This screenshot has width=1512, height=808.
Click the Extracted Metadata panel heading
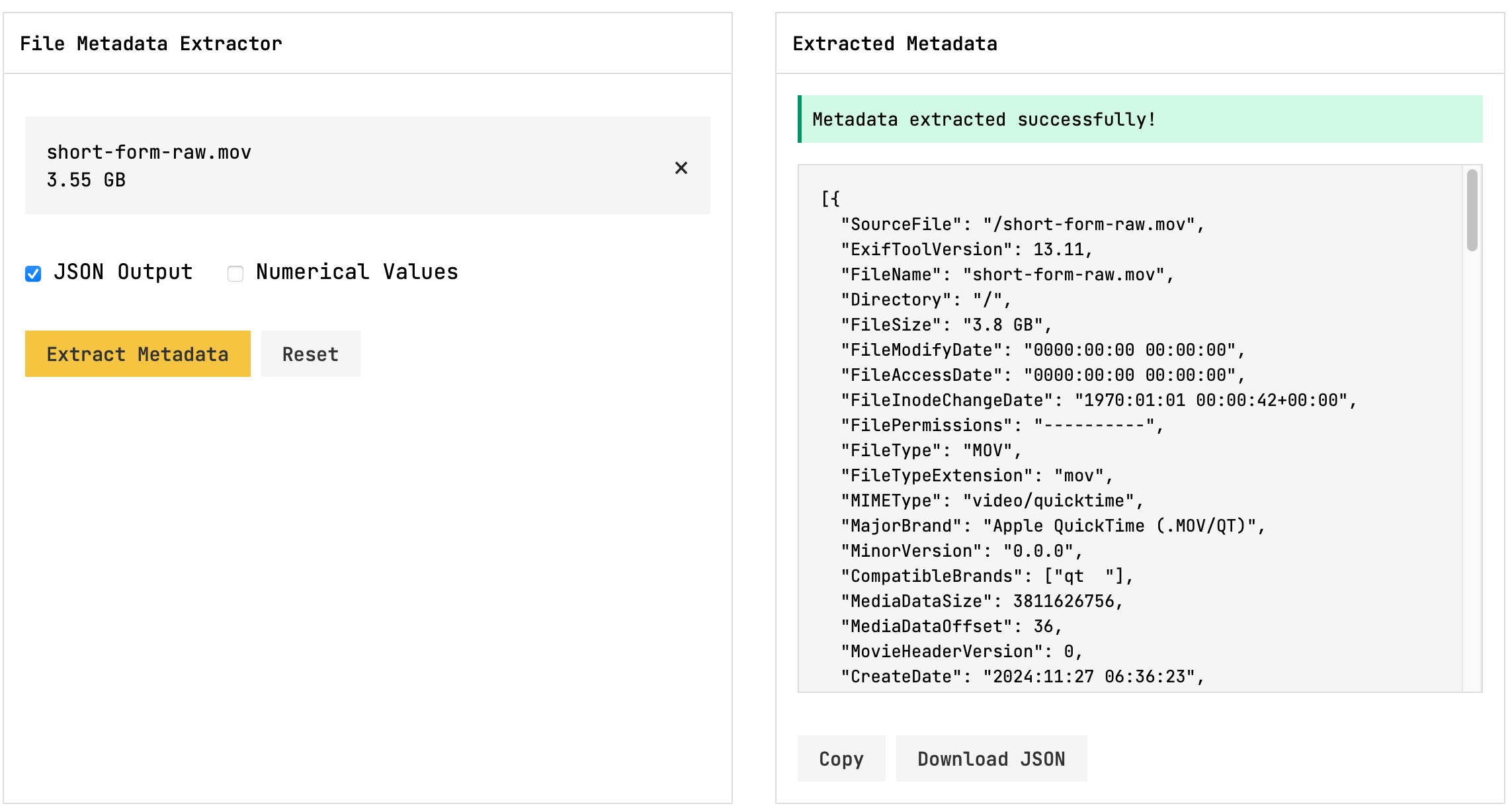[894, 44]
